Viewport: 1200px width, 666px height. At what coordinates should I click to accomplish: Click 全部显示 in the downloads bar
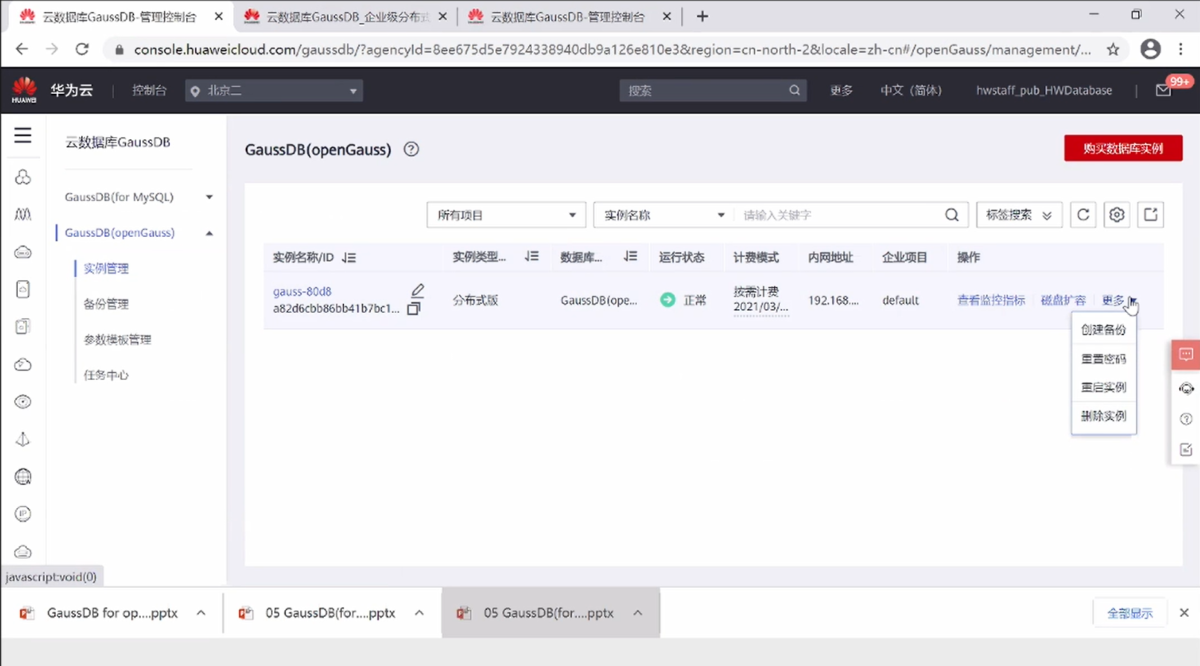click(x=1129, y=613)
